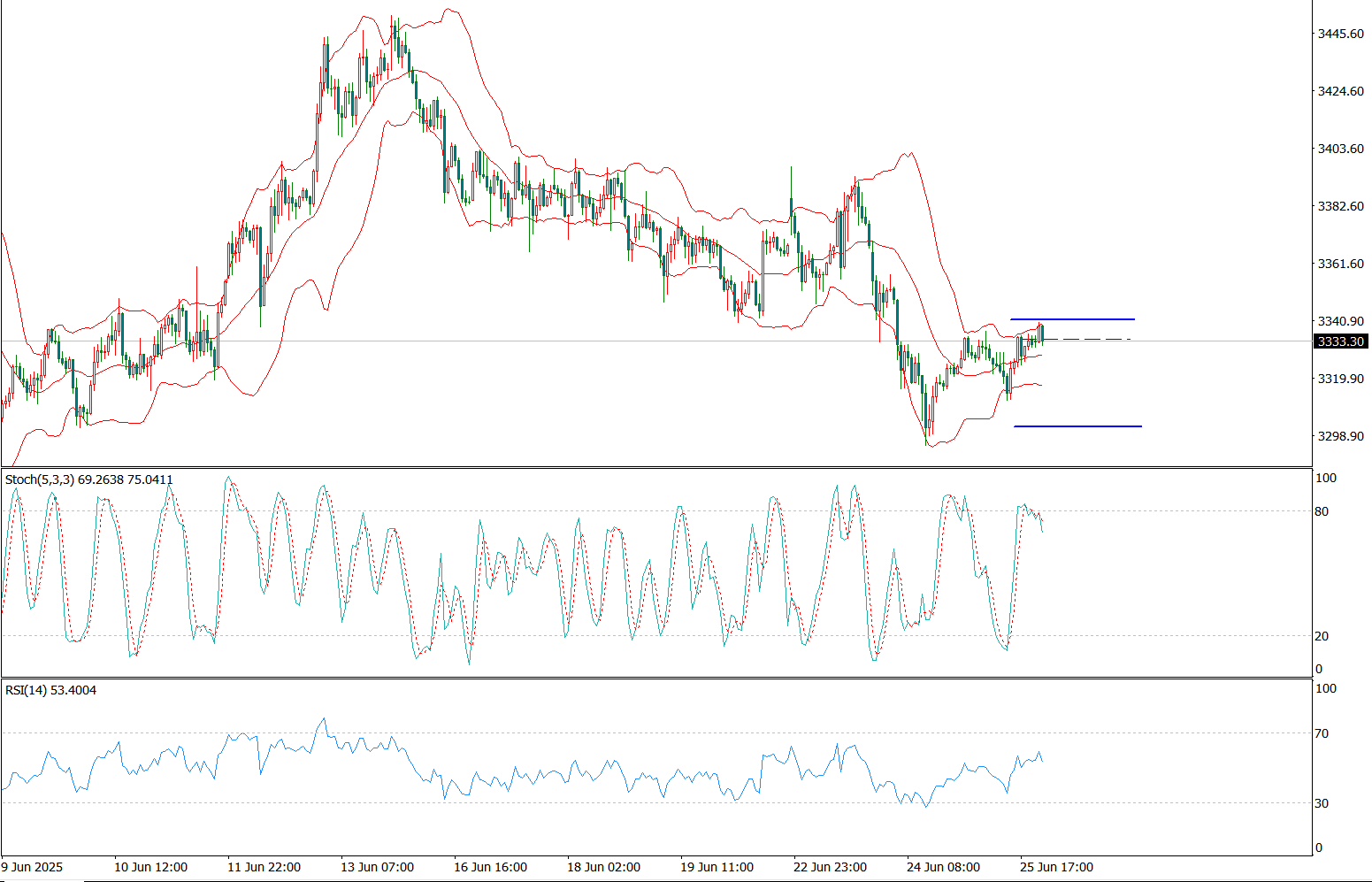Click the 18 Jun 02:00 time label

coord(603,867)
